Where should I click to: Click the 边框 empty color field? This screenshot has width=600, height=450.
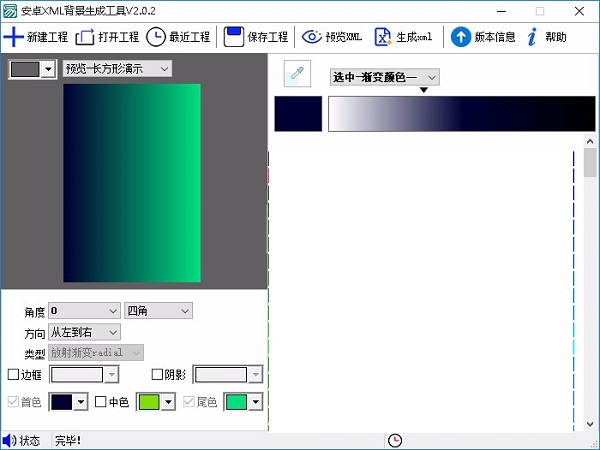click(x=77, y=375)
